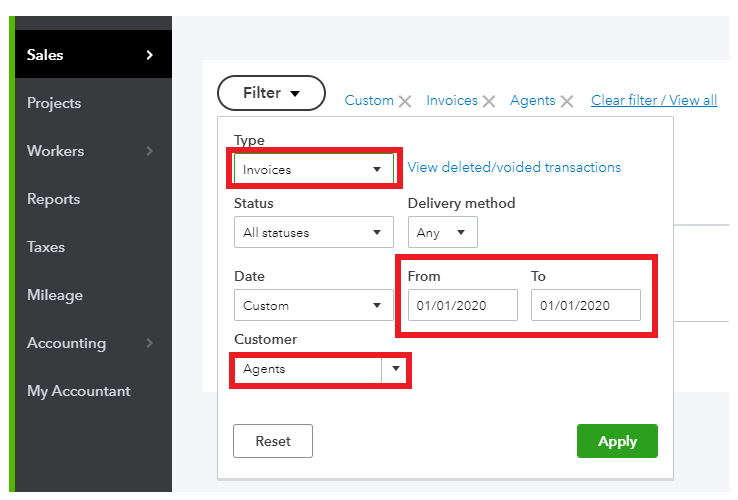This screenshot has height=500, width=738.
Task: Click the Apply button
Action: pos(617,441)
